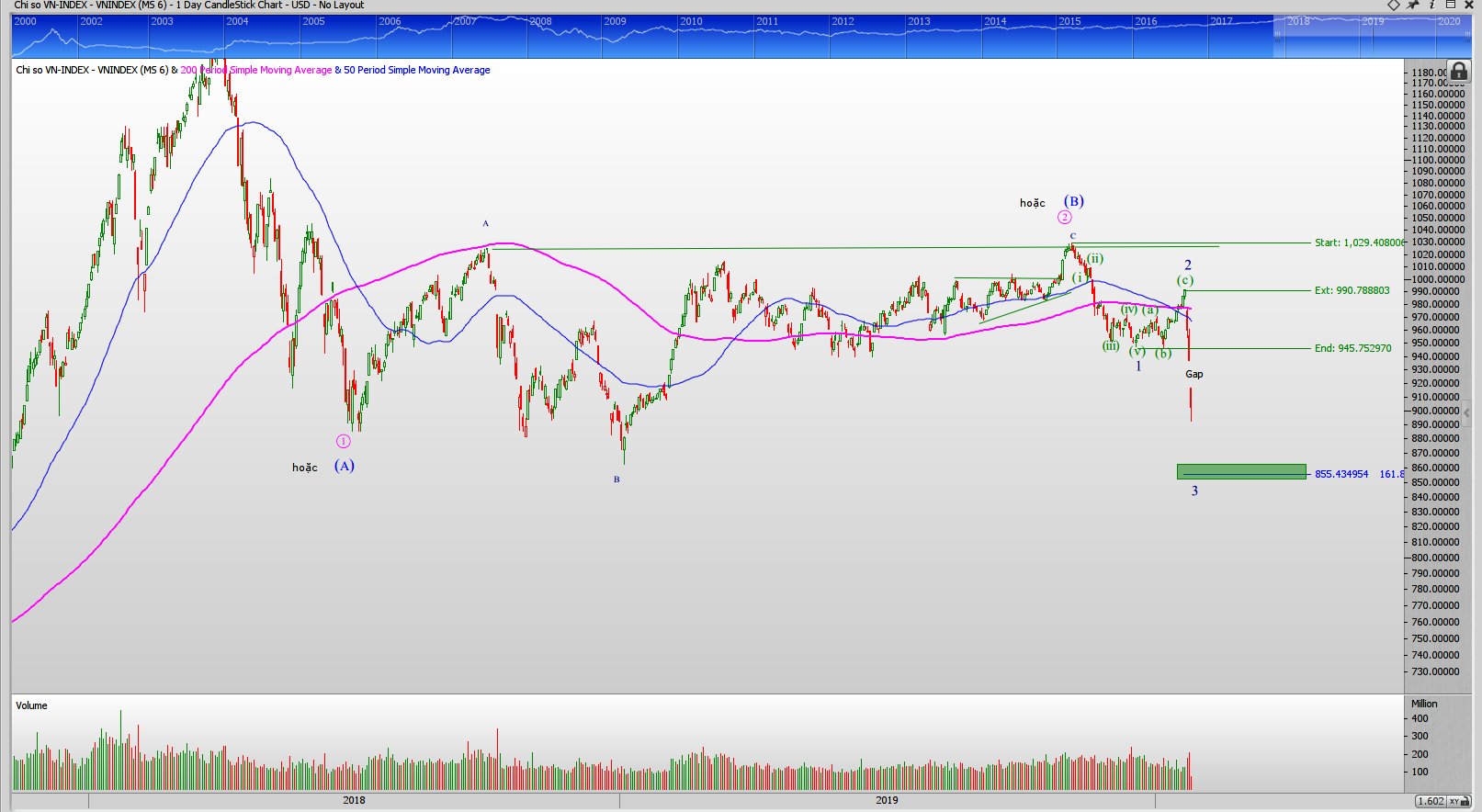Open chart info via the 'i' icon
1482x812 pixels.
click(x=1432, y=5)
